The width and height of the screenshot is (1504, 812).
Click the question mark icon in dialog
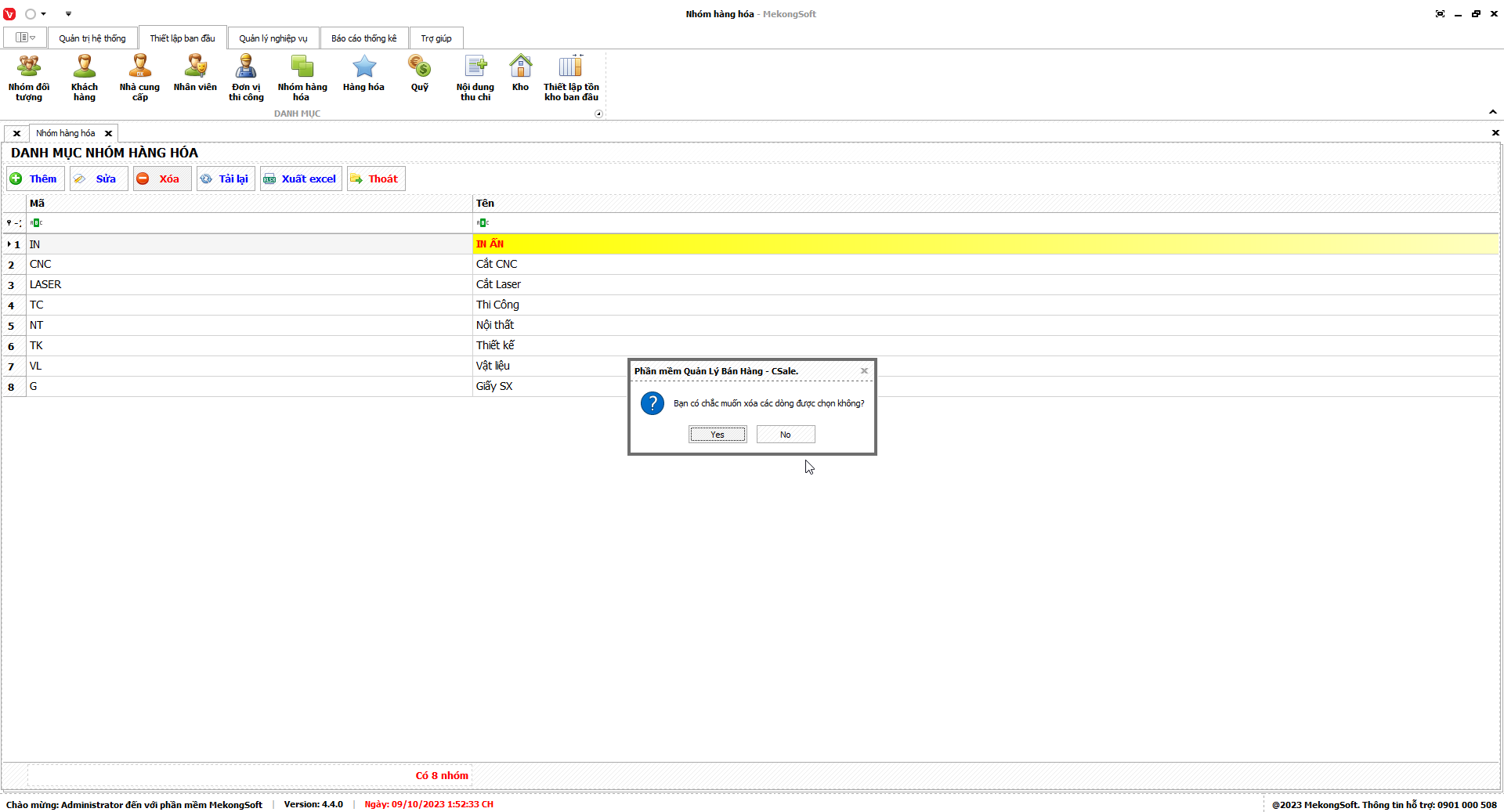point(653,403)
